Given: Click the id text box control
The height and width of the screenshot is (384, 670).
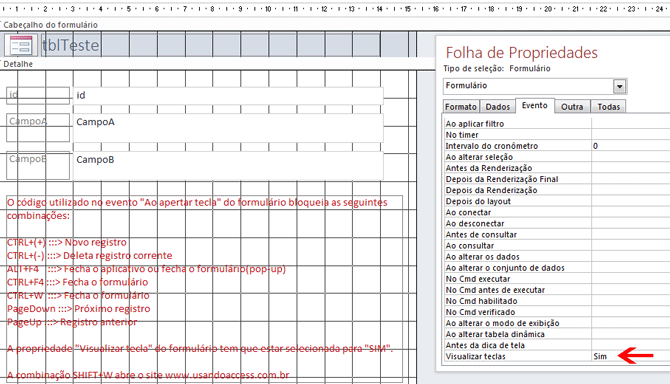Looking at the screenshot, I should point(229,95).
